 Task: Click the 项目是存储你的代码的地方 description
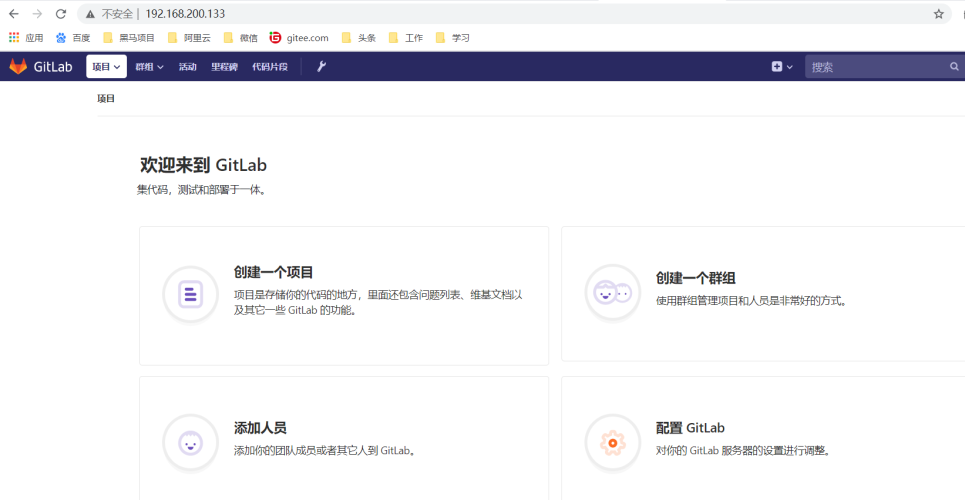378,302
